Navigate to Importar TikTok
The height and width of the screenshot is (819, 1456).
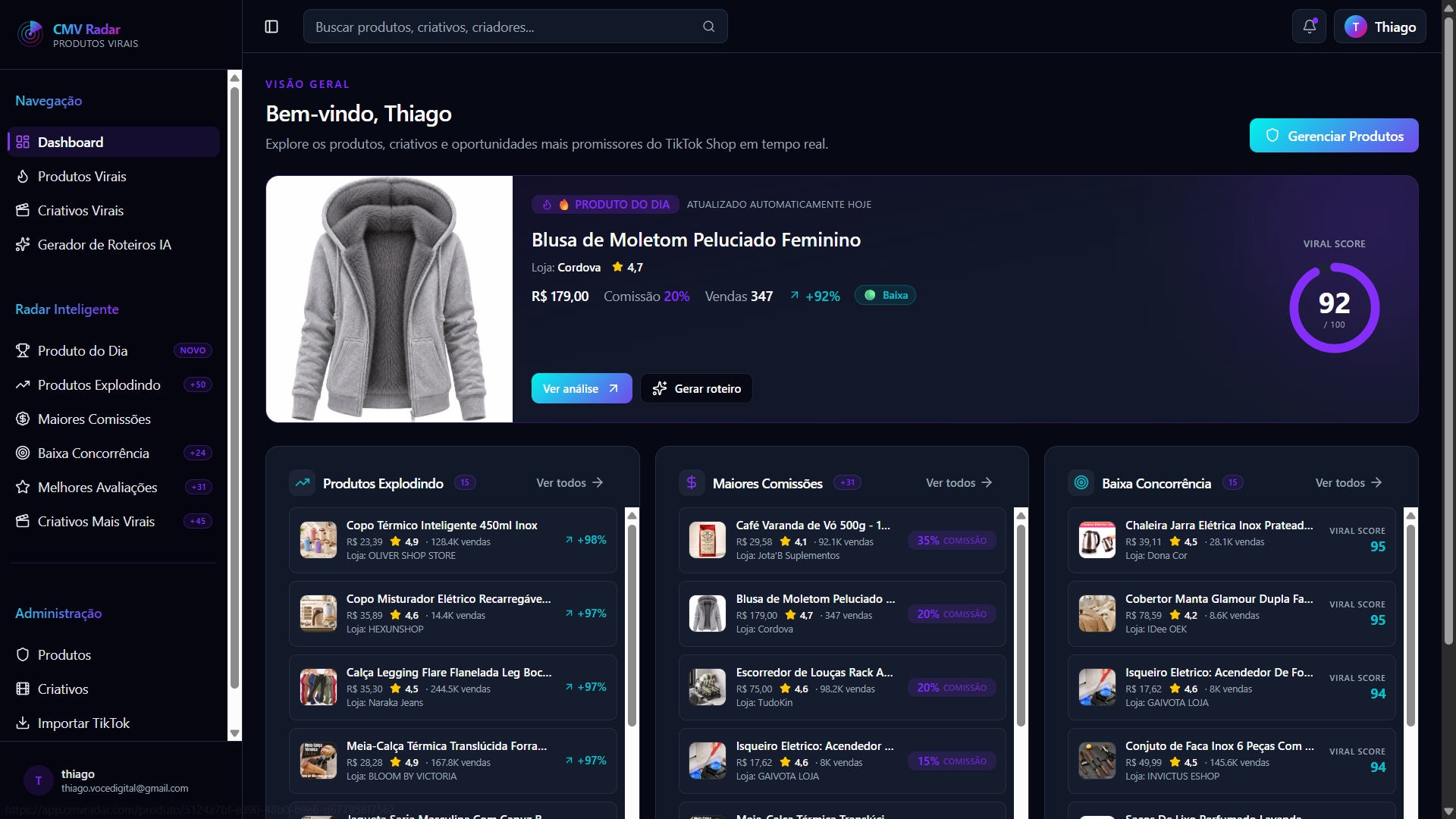[x=114, y=723]
